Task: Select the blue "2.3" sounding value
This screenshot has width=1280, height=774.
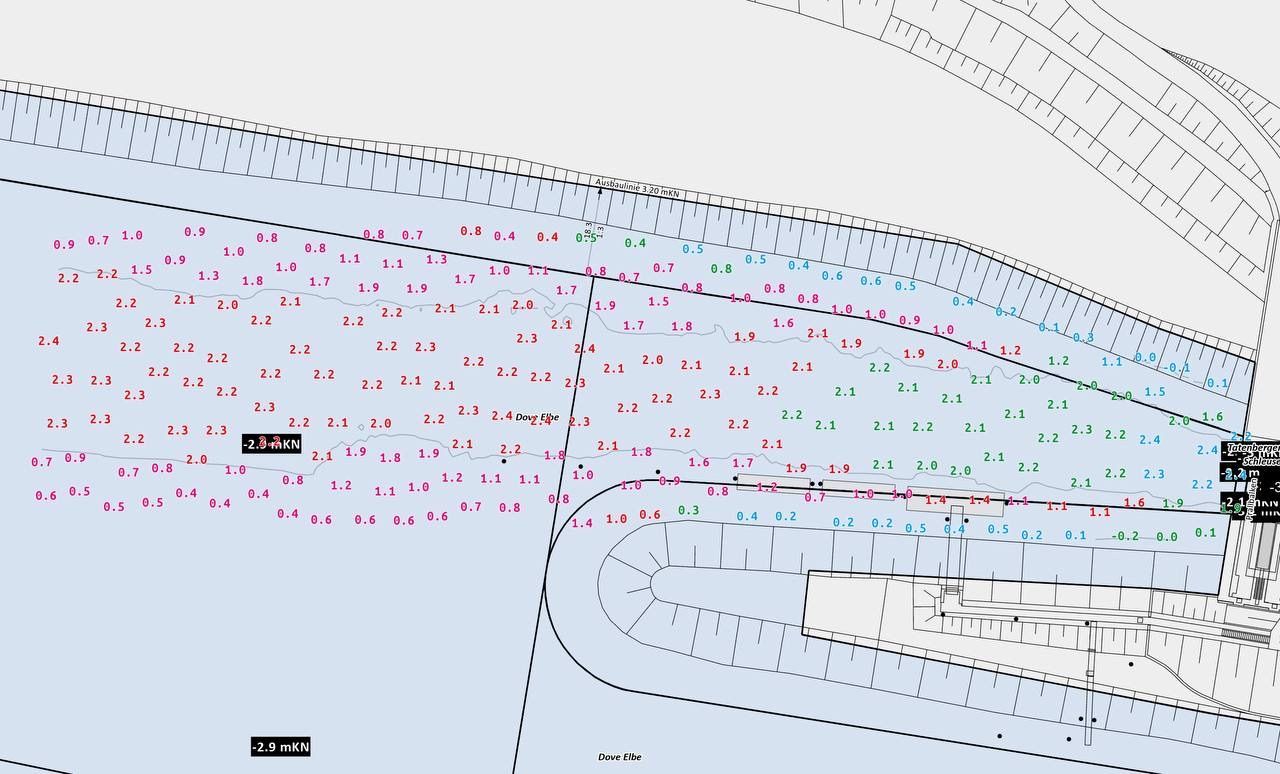Action: coord(1154,474)
